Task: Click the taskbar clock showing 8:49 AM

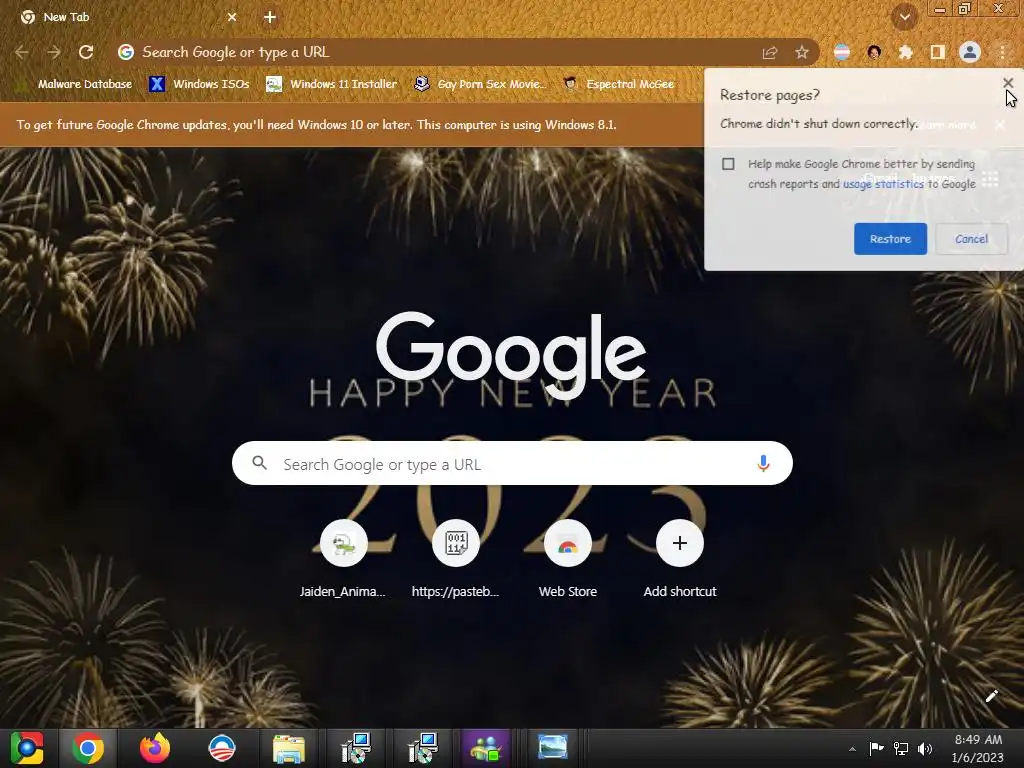Action: pos(978,748)
